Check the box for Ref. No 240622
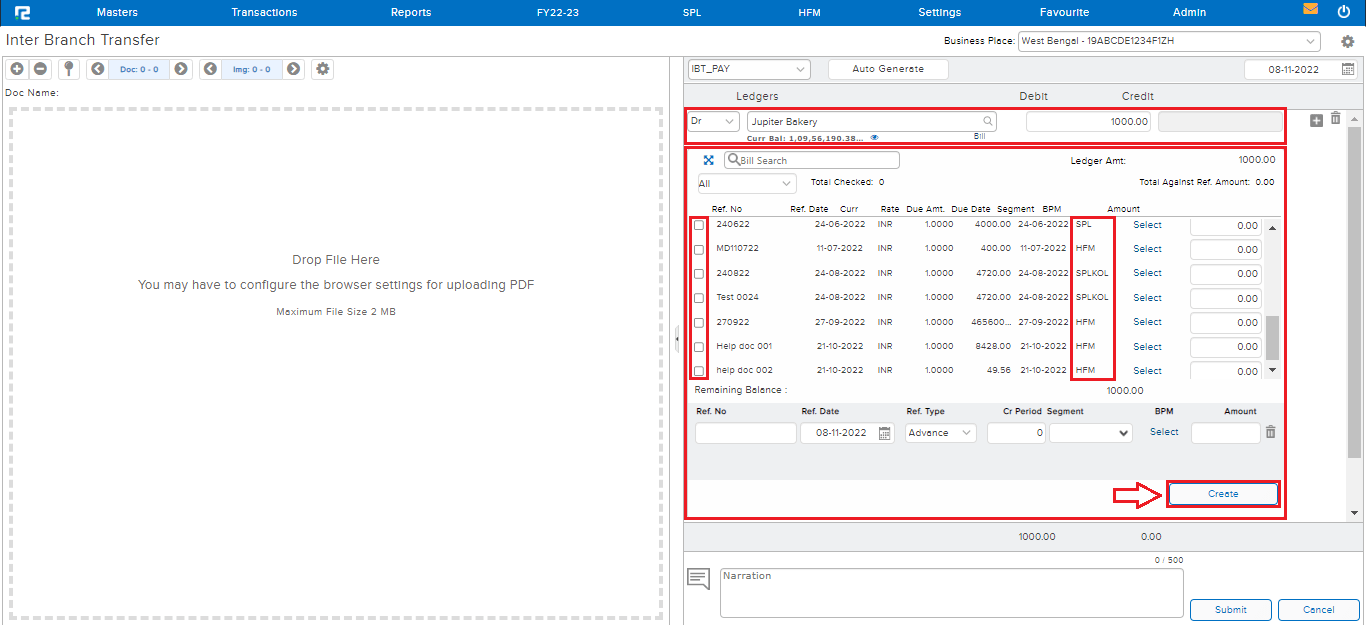This screenshot has width=1366, height=625. [699, 225]
